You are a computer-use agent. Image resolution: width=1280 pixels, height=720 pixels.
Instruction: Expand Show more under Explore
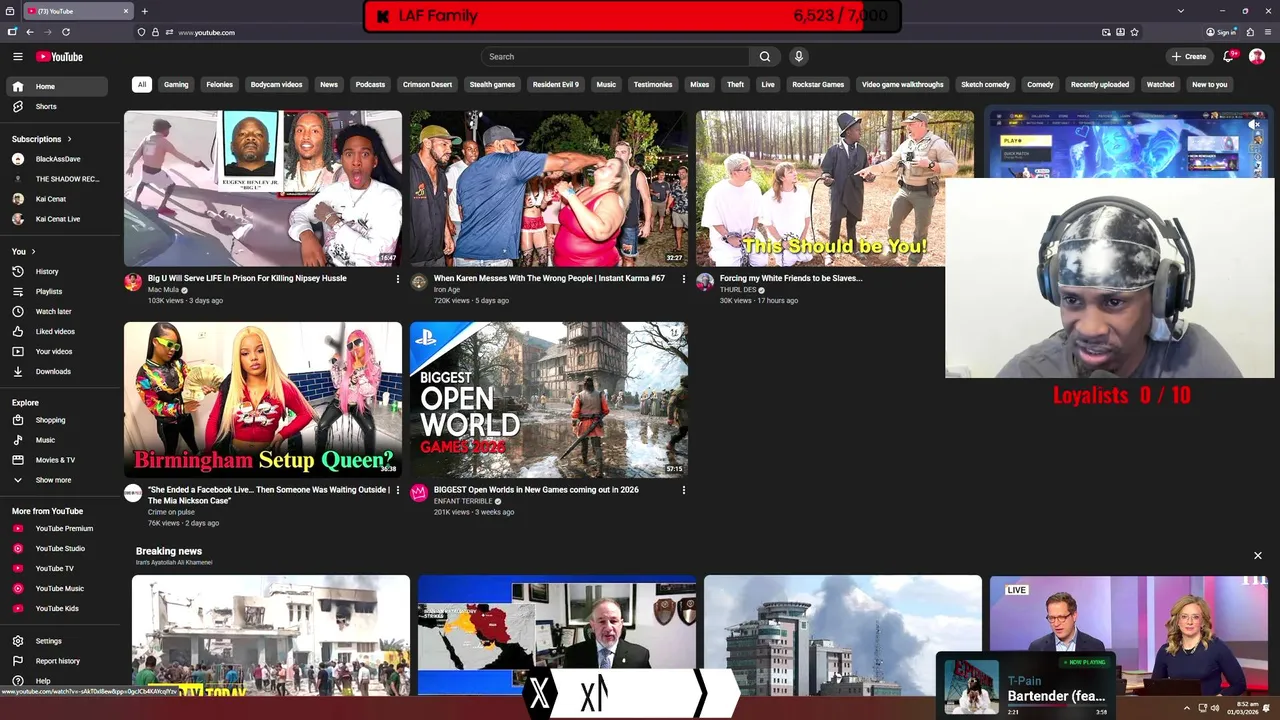tap(56, 480)
